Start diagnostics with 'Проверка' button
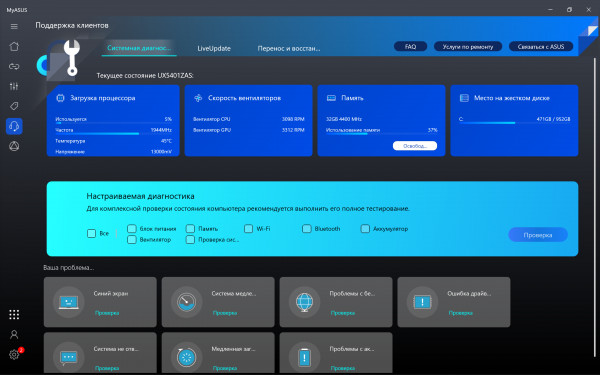The height and width of the screenshot is (375, 600). [538, 235]
